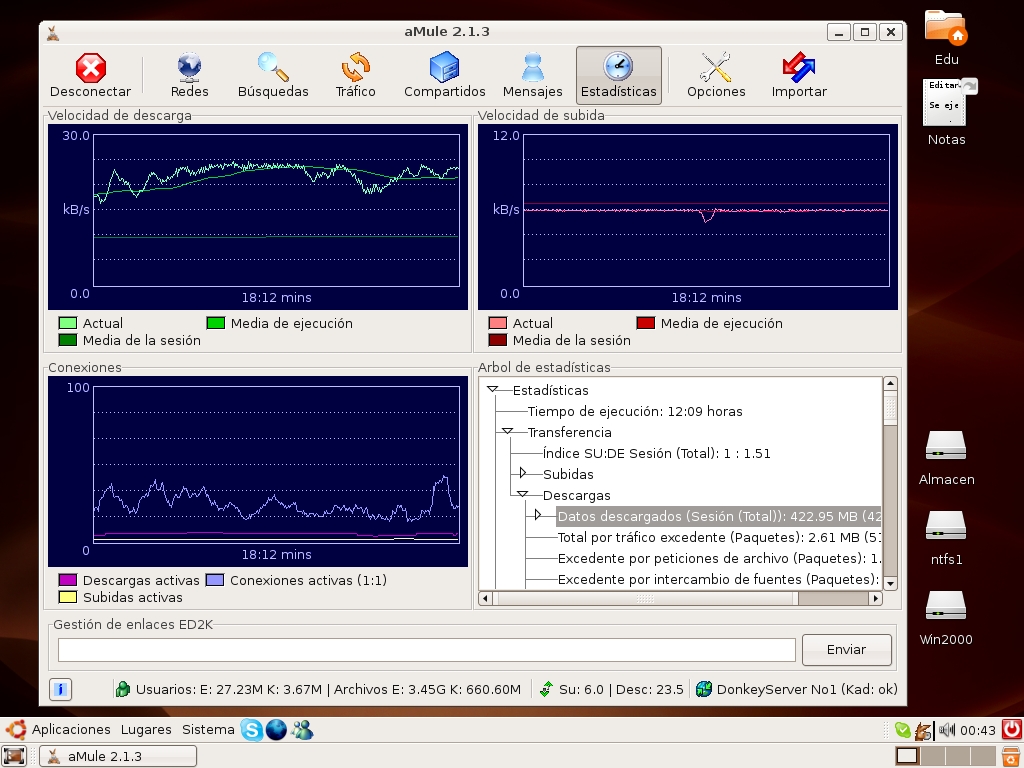Click the Su/Desc transfer arrows icon
1024x768 pixels.
point(547,689)
